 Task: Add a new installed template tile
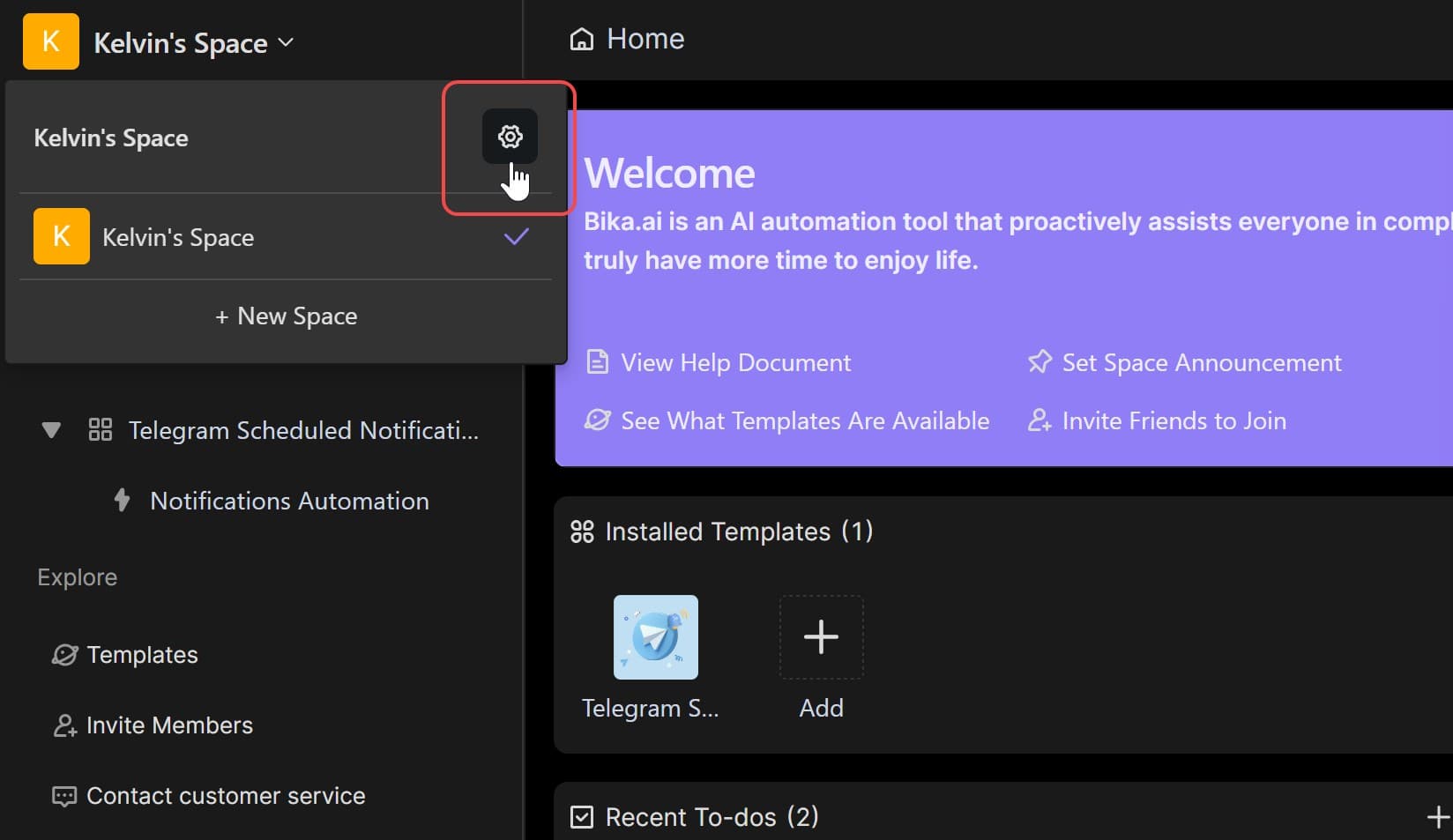click(x=821, y=637)
